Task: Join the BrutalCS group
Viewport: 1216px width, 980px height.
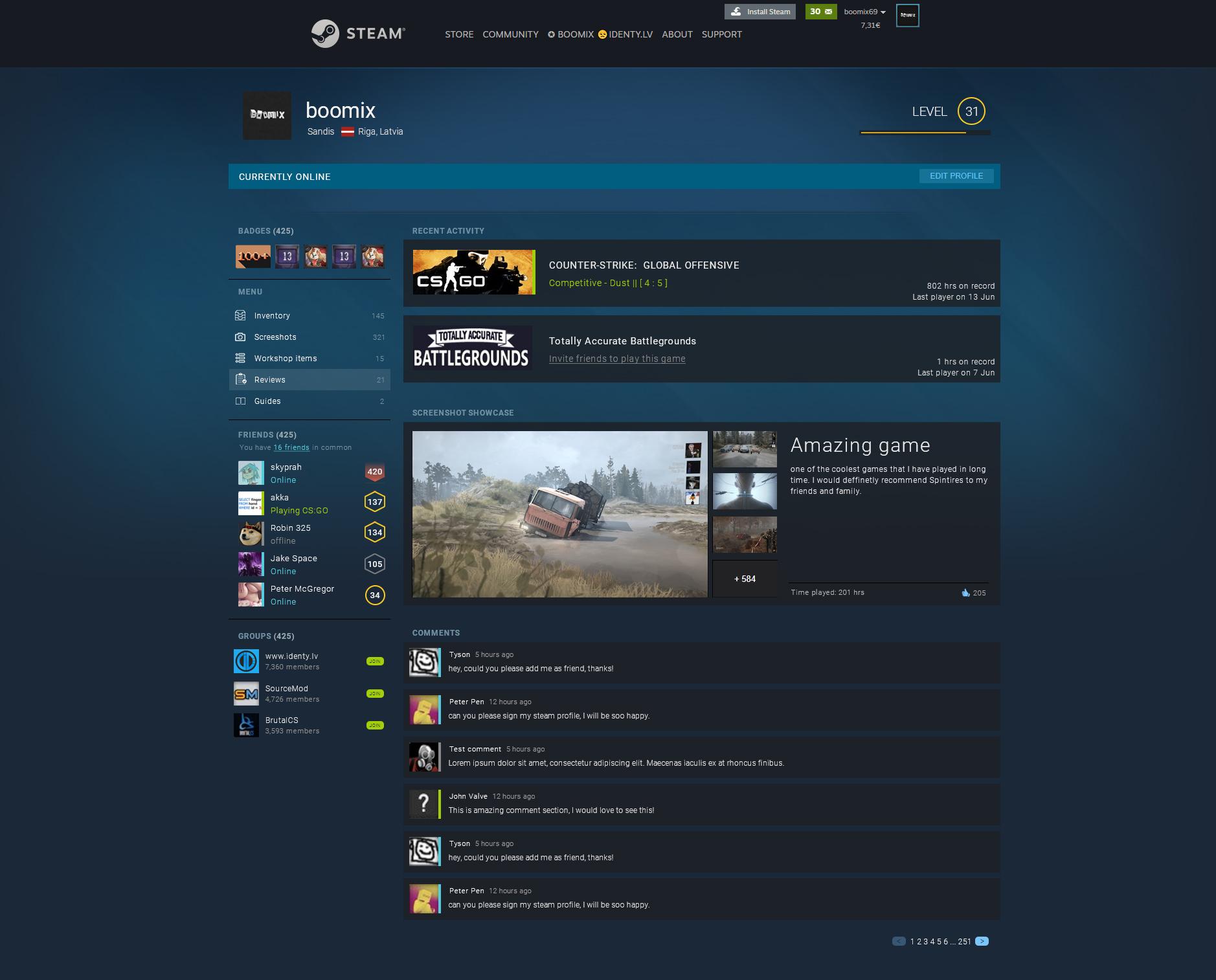Action: pyautogui.click(x=375, y=725)
